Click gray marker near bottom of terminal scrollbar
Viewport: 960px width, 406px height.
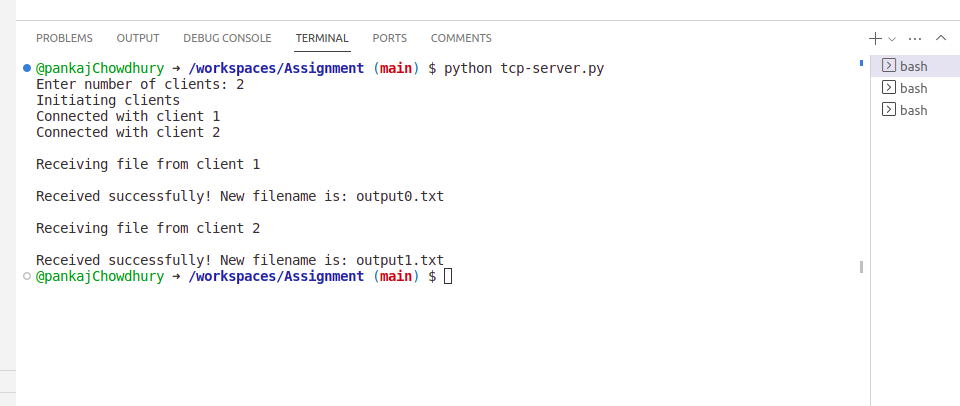861,267
